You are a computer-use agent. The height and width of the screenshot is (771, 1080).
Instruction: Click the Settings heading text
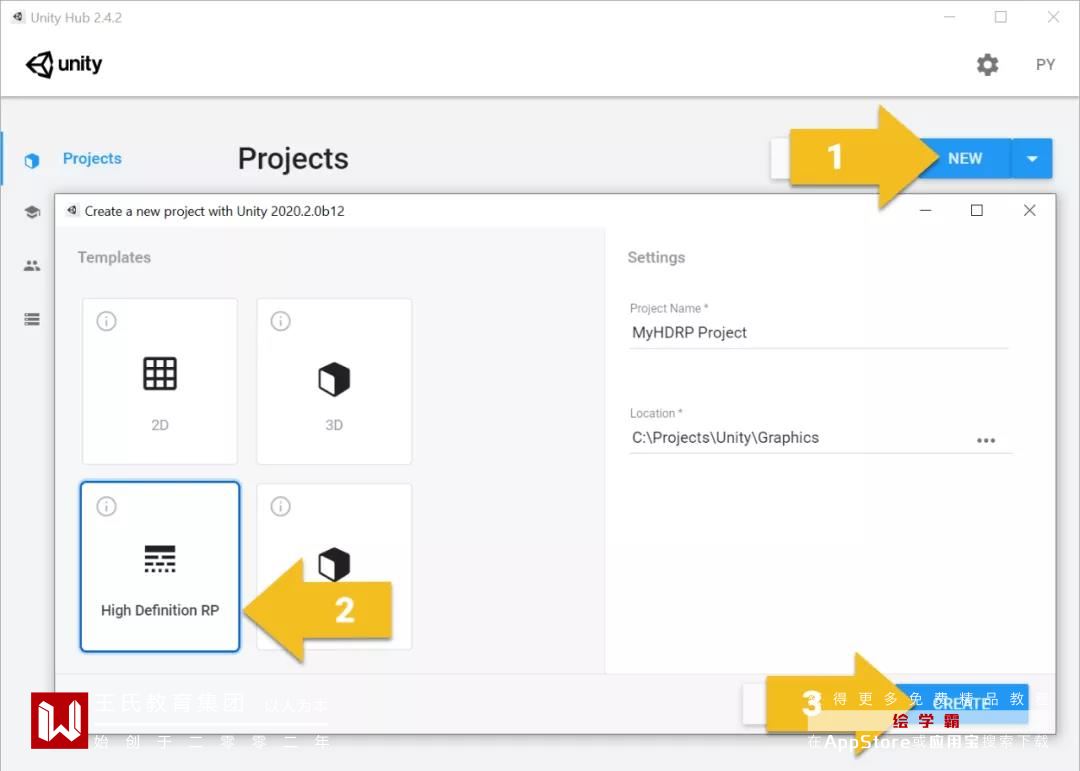(x=656, y=257)
